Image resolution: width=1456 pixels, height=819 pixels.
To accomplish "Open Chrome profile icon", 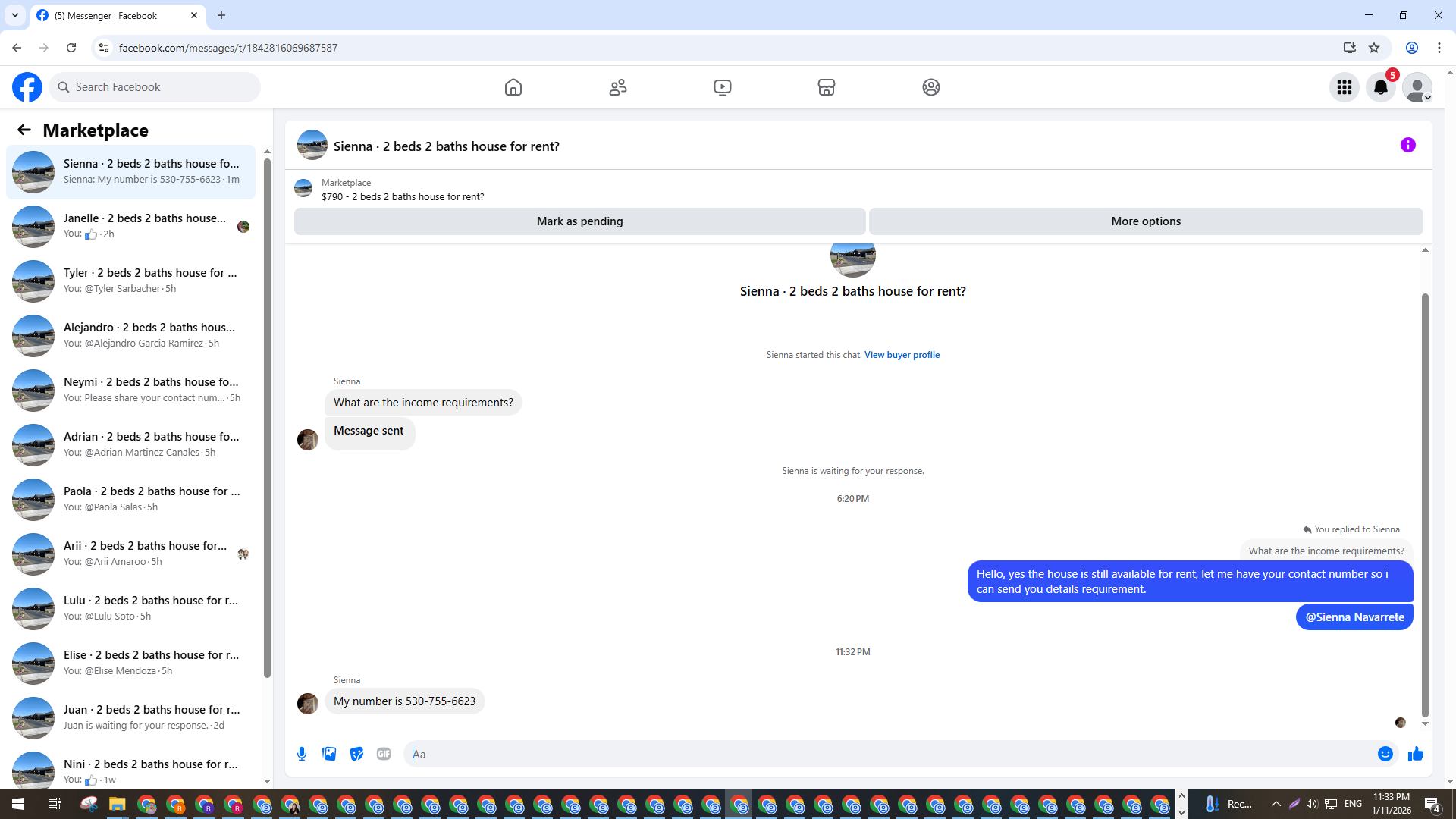I will (1412, 48).
